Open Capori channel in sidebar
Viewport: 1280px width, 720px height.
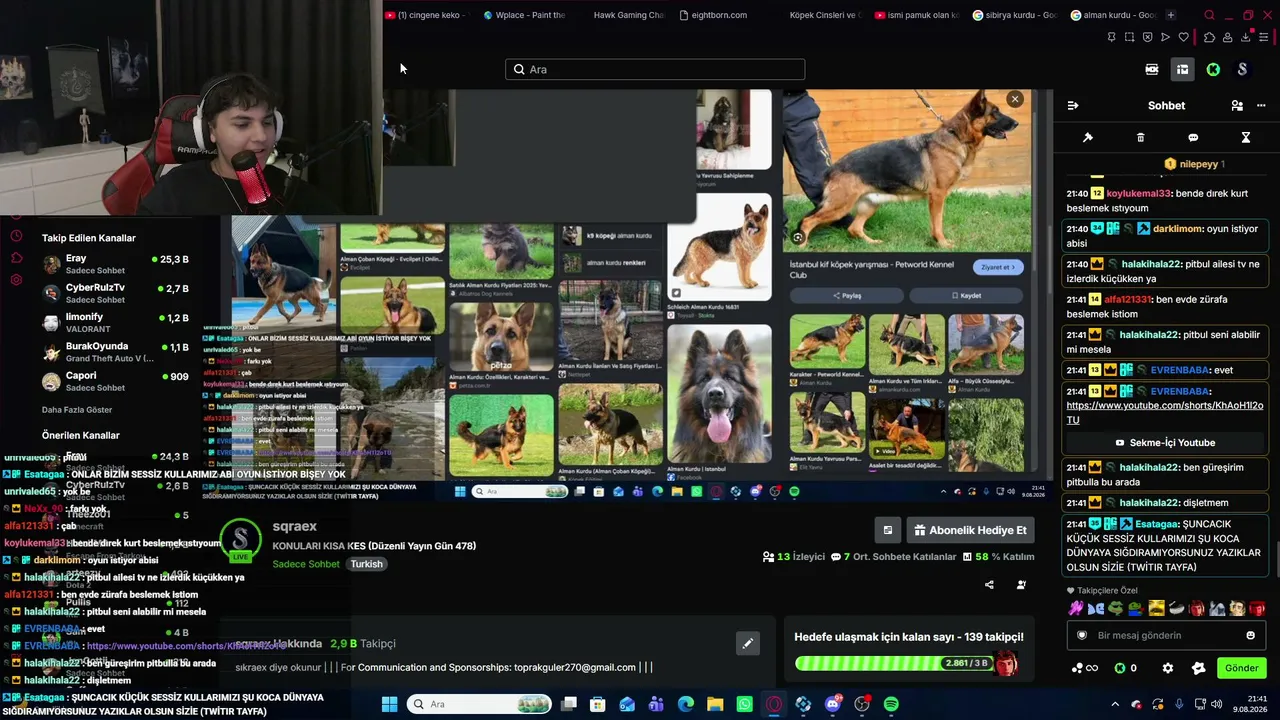point(115,381)
